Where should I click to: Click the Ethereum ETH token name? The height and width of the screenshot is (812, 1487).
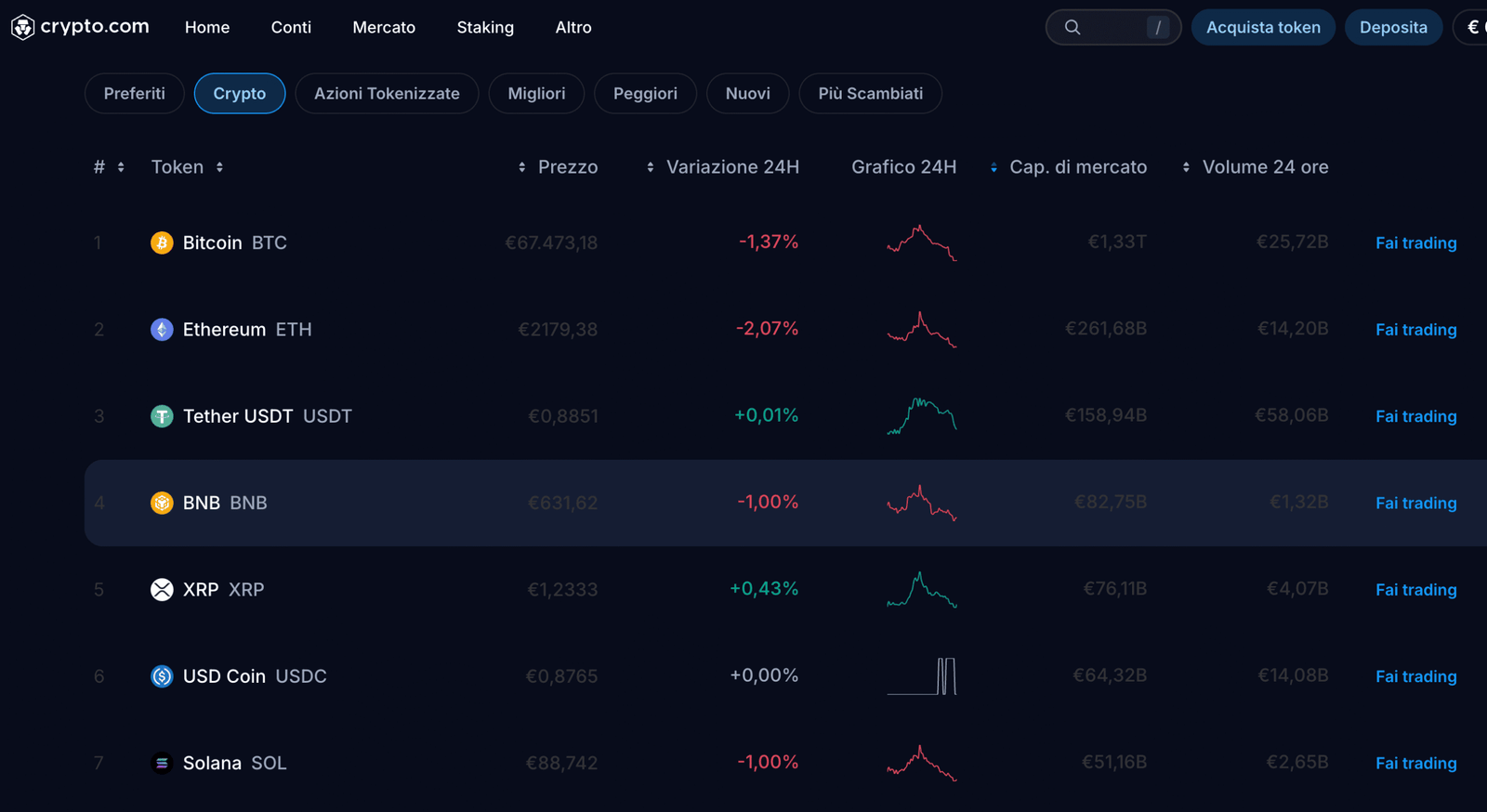pos(247,330)
